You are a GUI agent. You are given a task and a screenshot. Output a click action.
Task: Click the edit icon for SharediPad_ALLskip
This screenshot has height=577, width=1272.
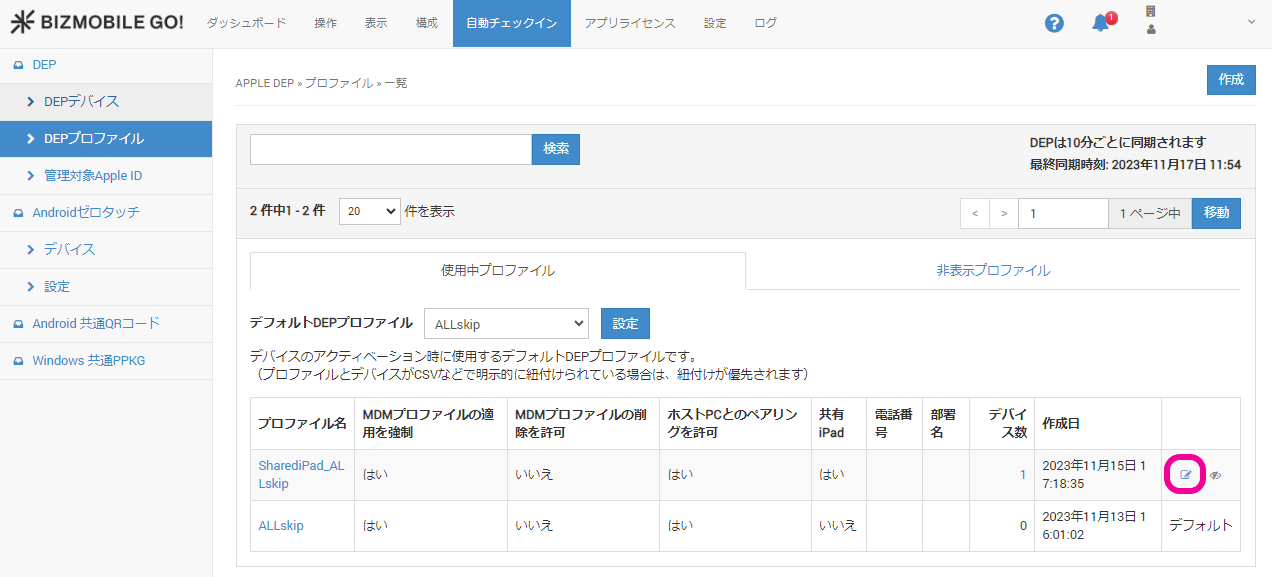click(1186, 475)
